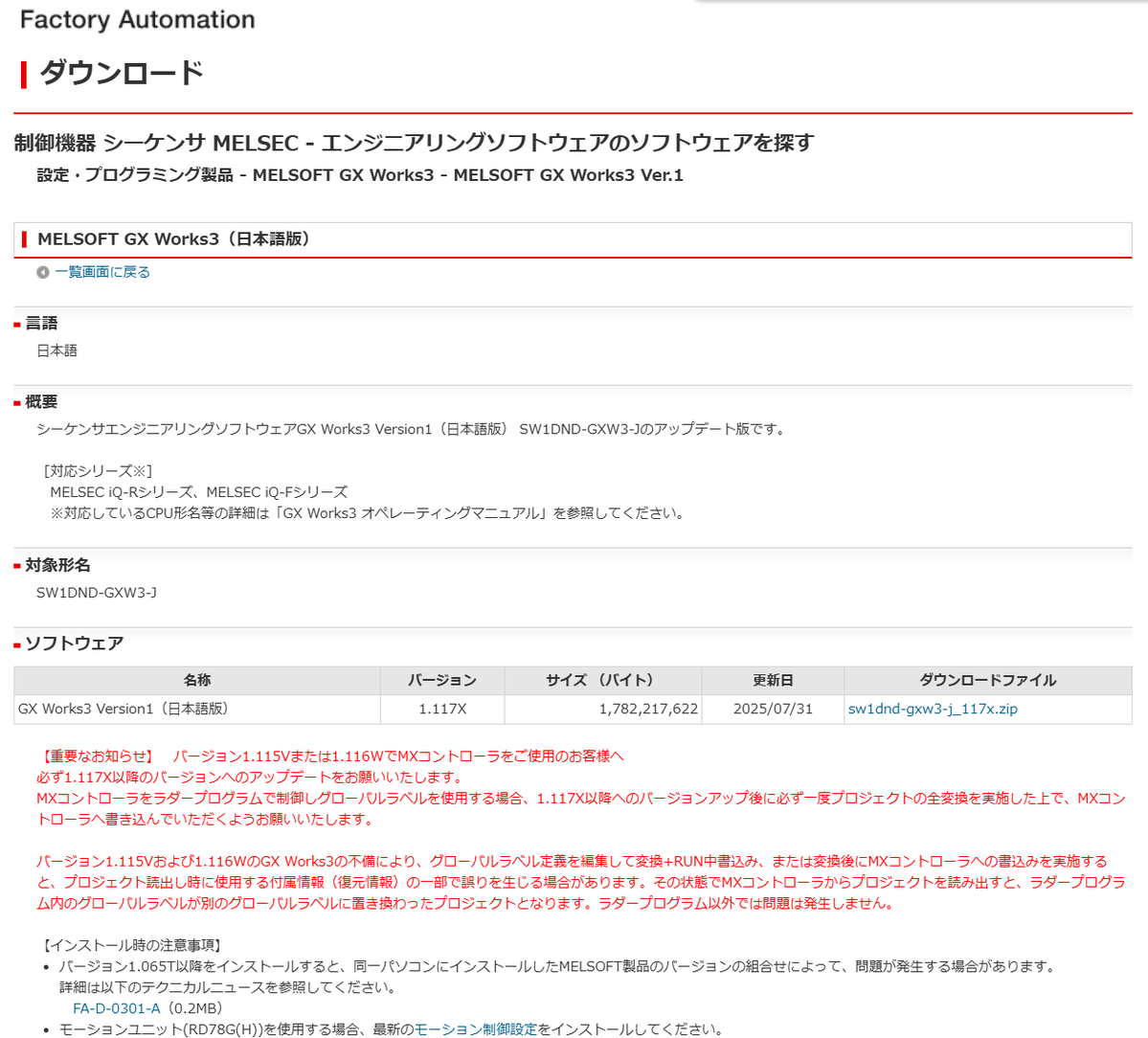Screen dimensions: 1148x1038
Task: Select the ダウンロード page heading
Action: pyautogui.click(x=122, y=73)
